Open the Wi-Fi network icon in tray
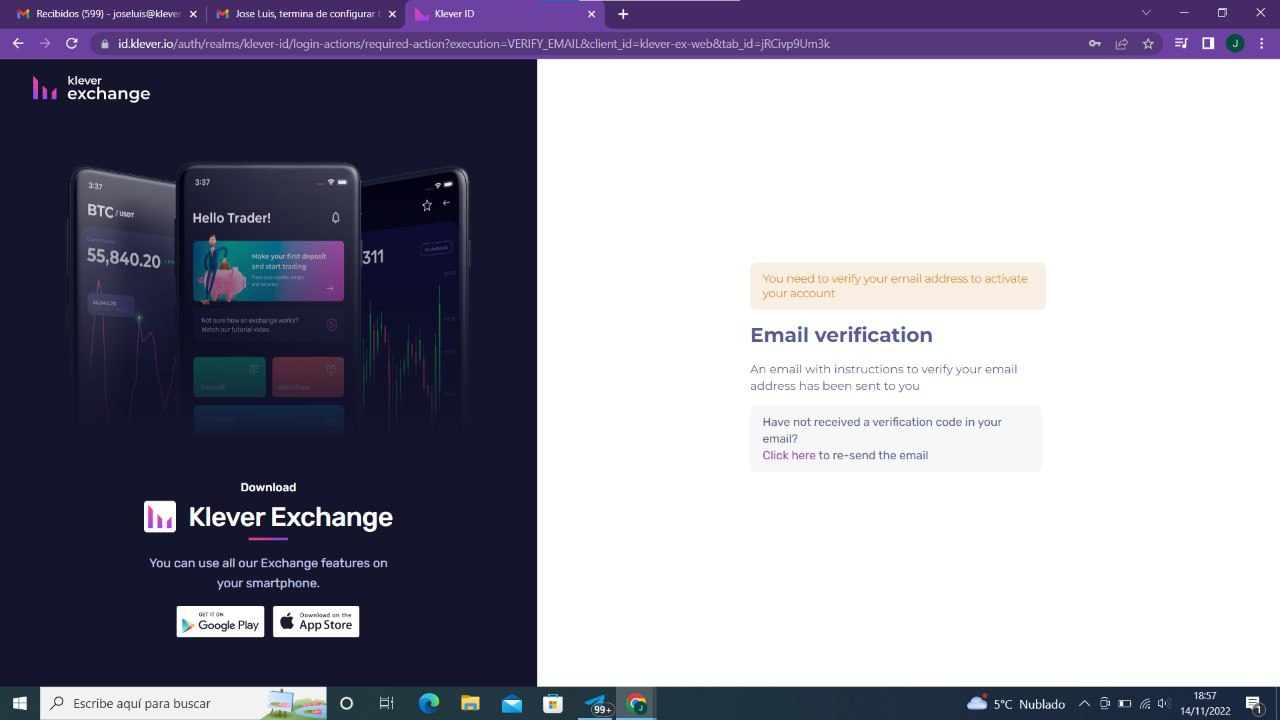The image size is (1280, 720). click(x=1145, y=704)
